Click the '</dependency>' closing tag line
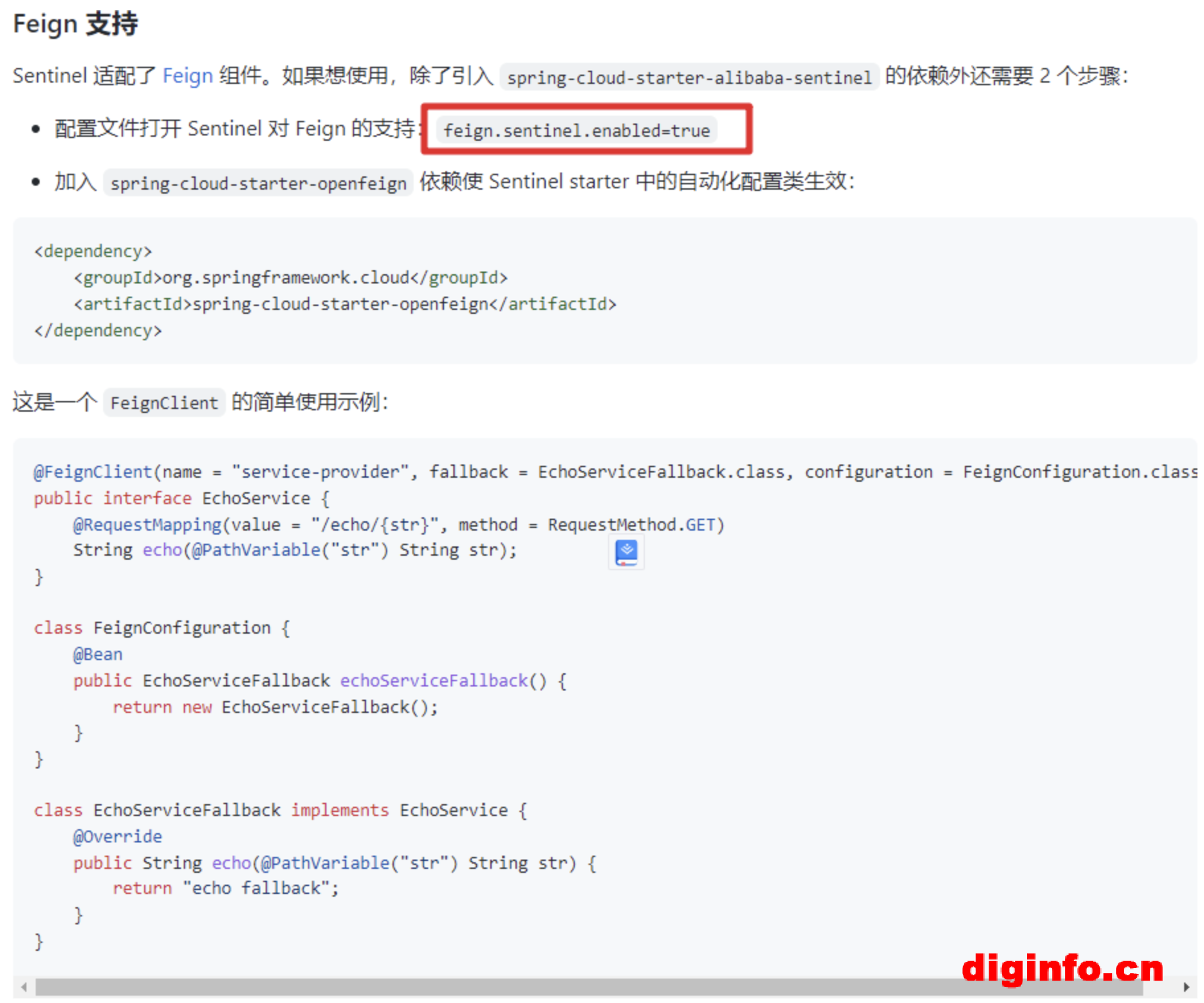This screenshot has width=1204, height=1003. tap(98, 330)
